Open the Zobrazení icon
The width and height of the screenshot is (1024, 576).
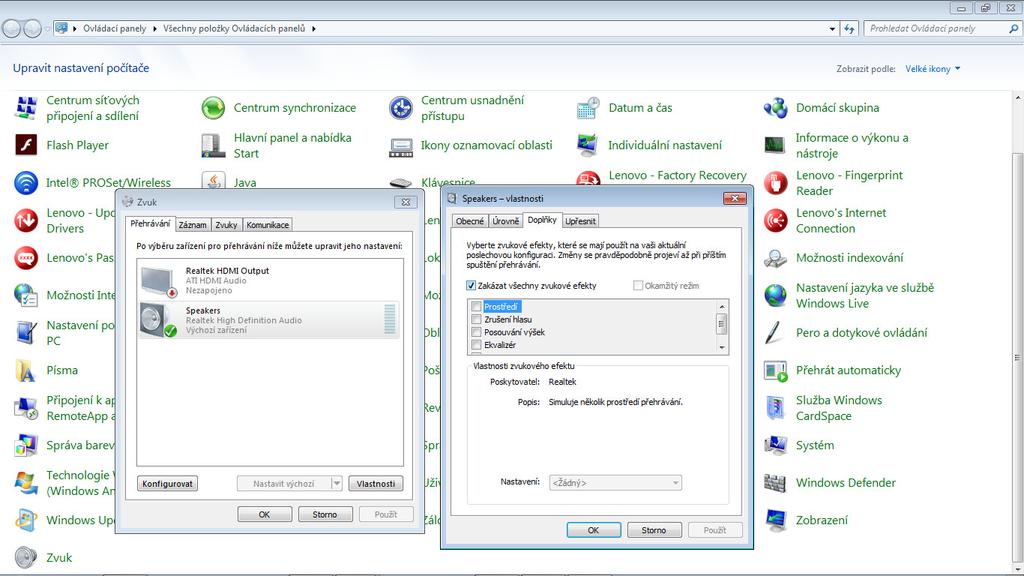775,520
